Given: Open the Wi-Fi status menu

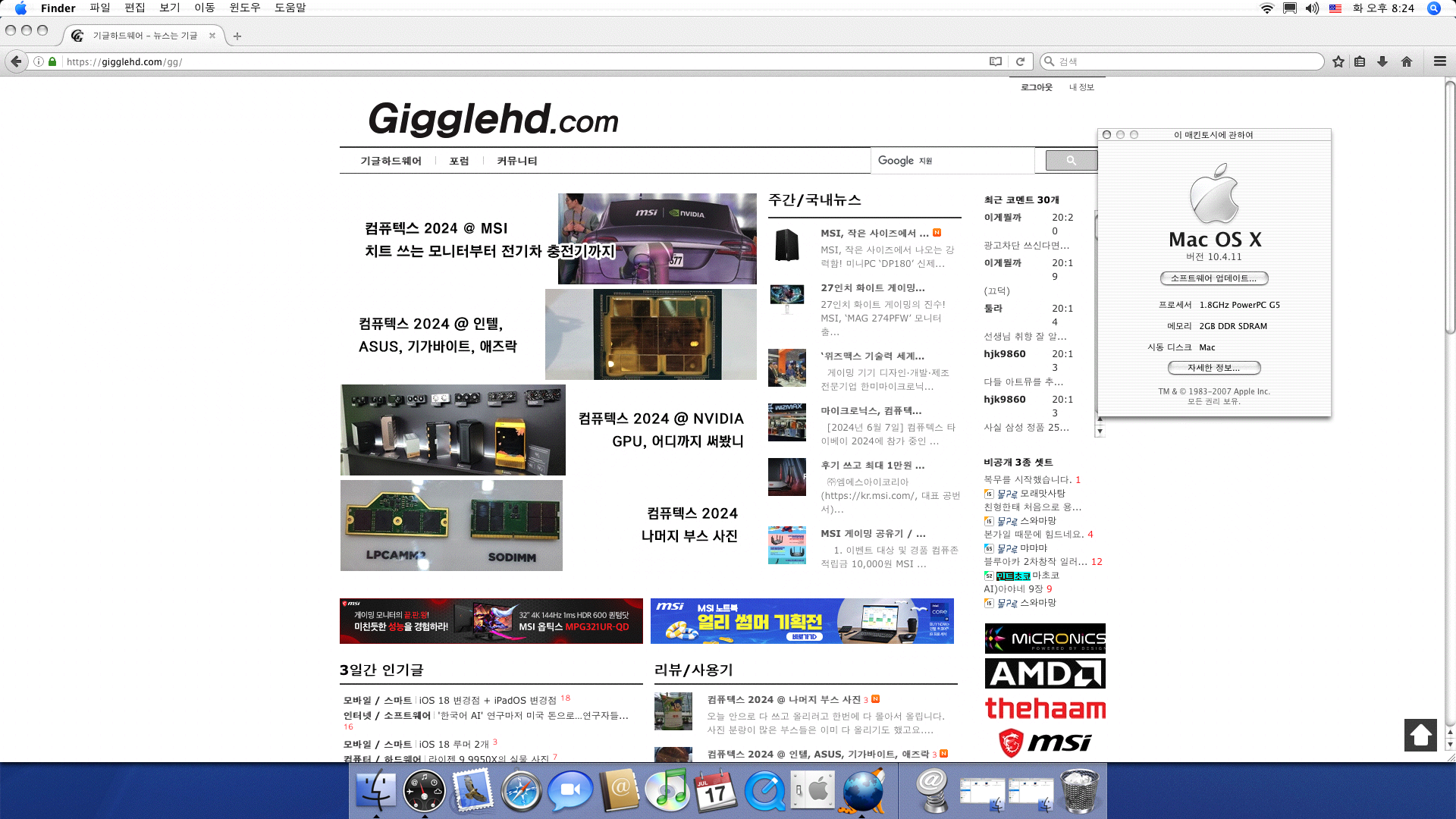Looking at the screenshot, I should click(1266, 8).
